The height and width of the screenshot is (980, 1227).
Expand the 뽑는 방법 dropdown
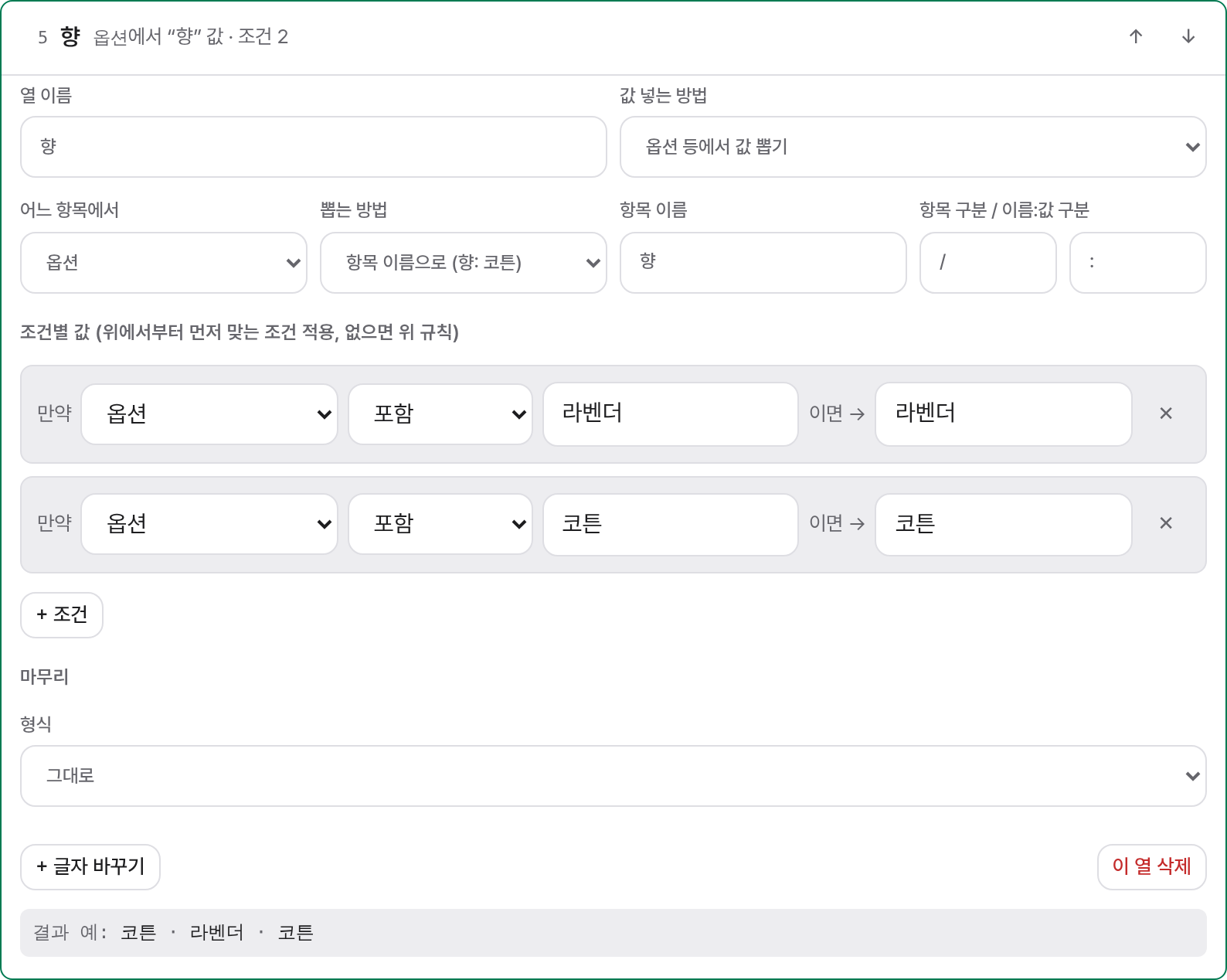[x=464, y=263]
